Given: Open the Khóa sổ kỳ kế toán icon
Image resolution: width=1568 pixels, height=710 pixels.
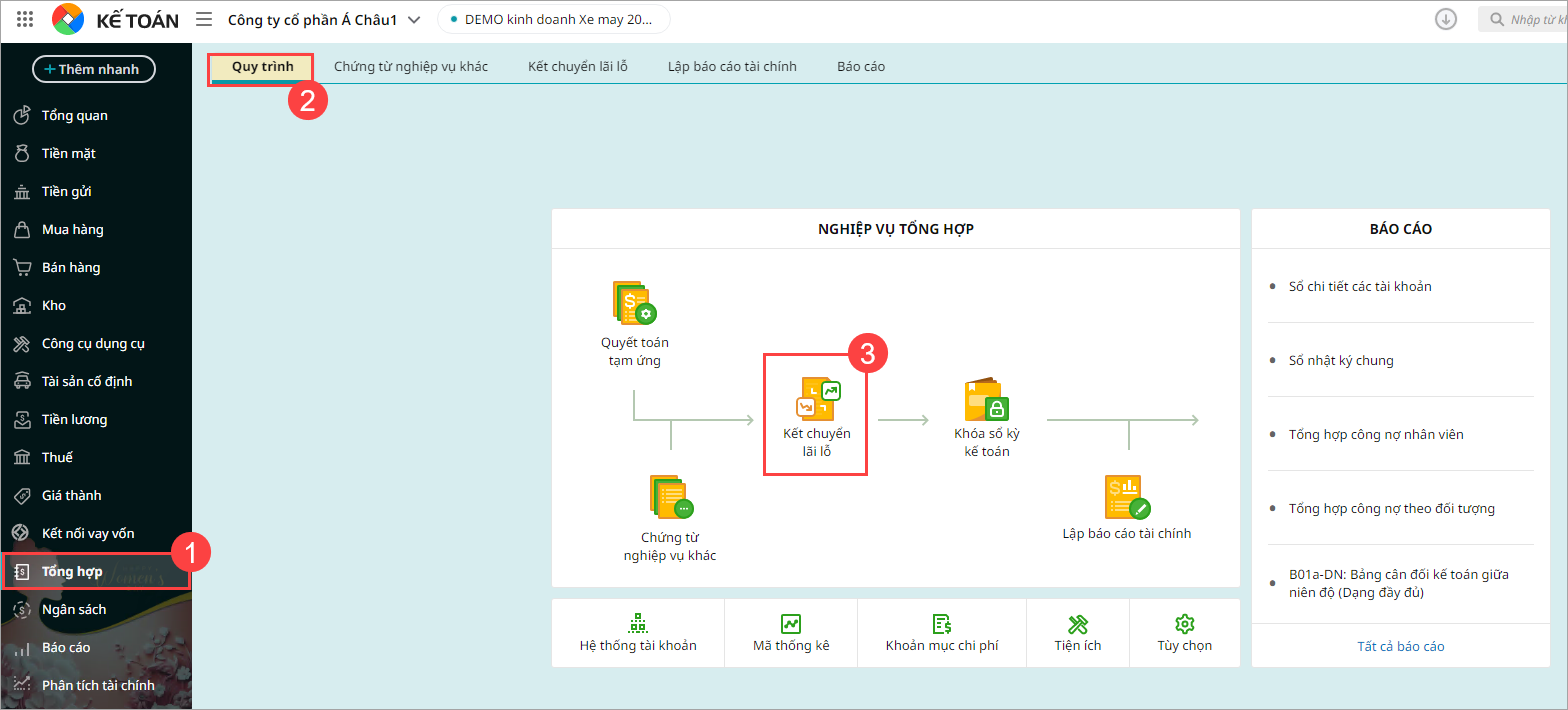Looking at the screenshot, I should pos(986,399).
